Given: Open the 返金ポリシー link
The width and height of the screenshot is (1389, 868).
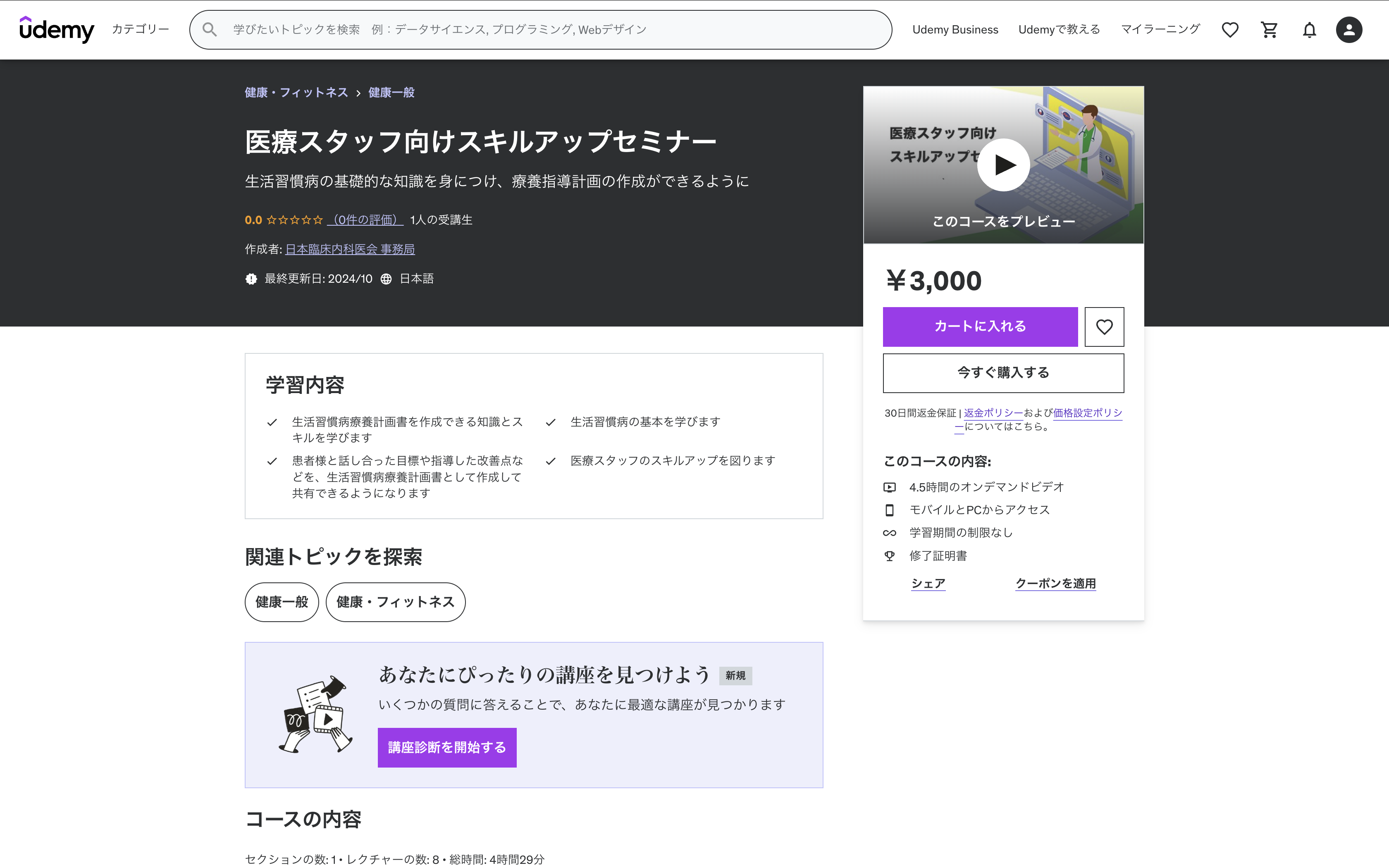Looking at the screenshot, I should 993,413.
